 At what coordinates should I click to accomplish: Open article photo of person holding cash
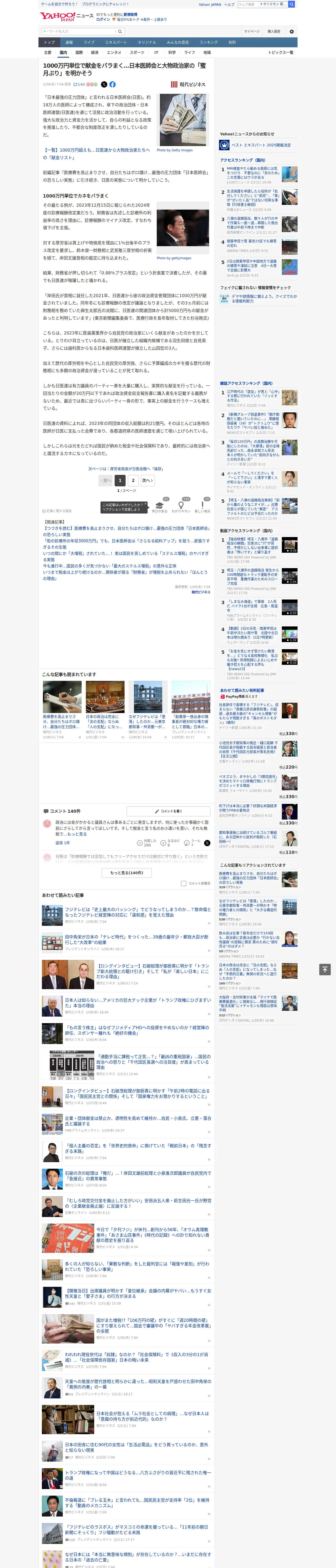click(183, 120)
